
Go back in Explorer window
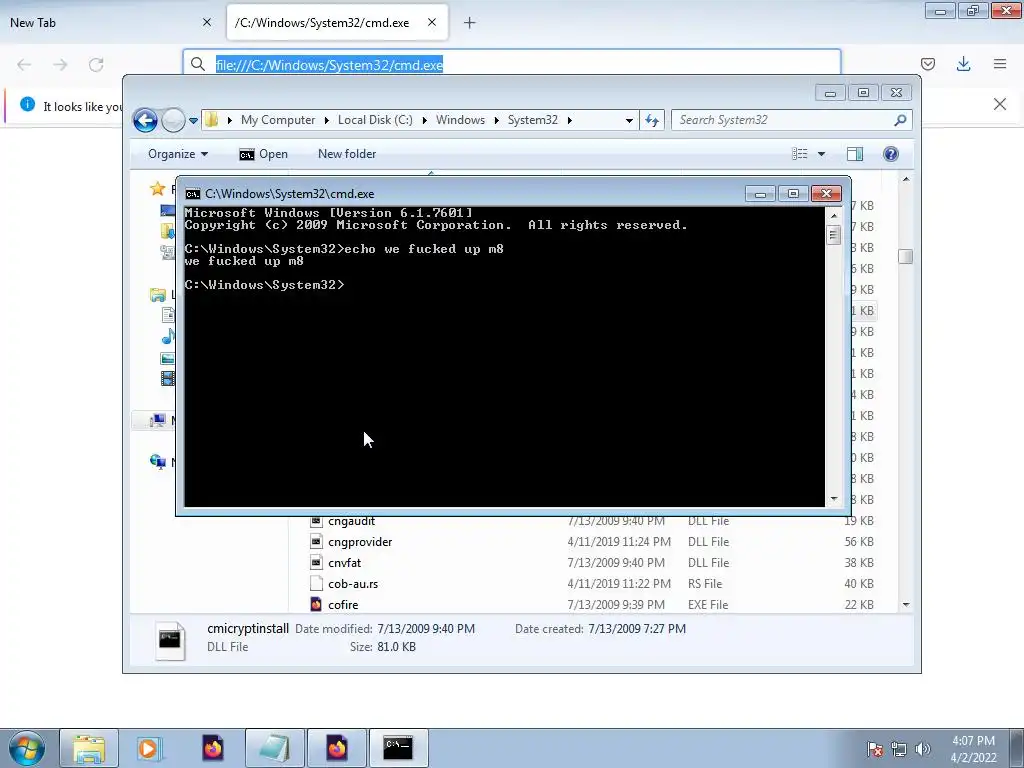(145, 120)
